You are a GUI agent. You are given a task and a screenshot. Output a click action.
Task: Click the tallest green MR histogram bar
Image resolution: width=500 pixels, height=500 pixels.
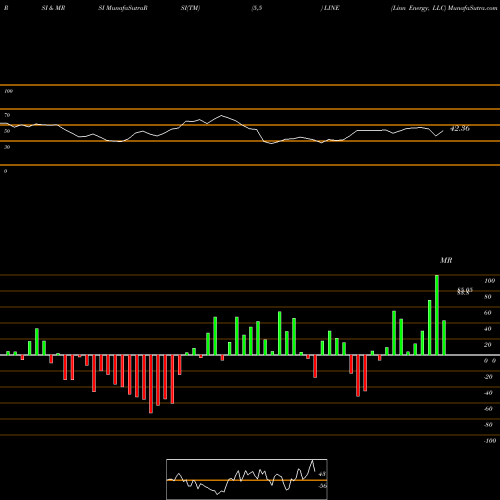tap(437, 315)
